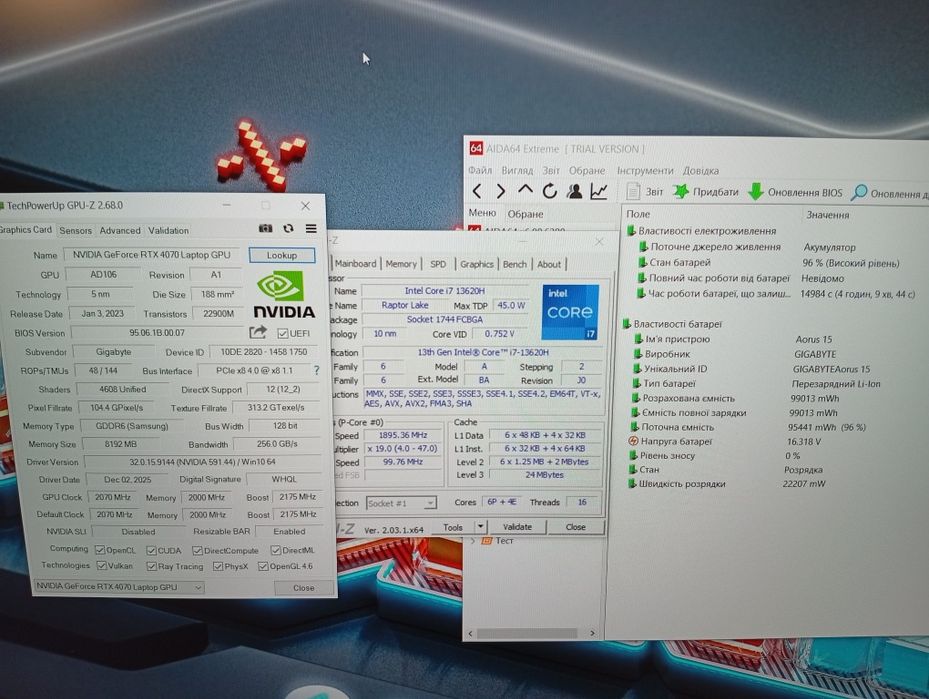This screenshot has height=699, width=929.
Task: Open the Bench tab in CPU-Z
Action: pyautogui.click(x=515, y=264)
